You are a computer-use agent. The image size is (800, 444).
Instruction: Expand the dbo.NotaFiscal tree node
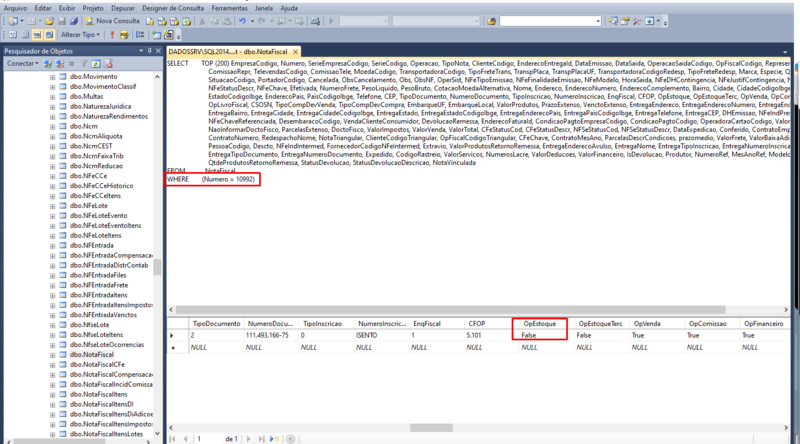click(x=53, y=355)
